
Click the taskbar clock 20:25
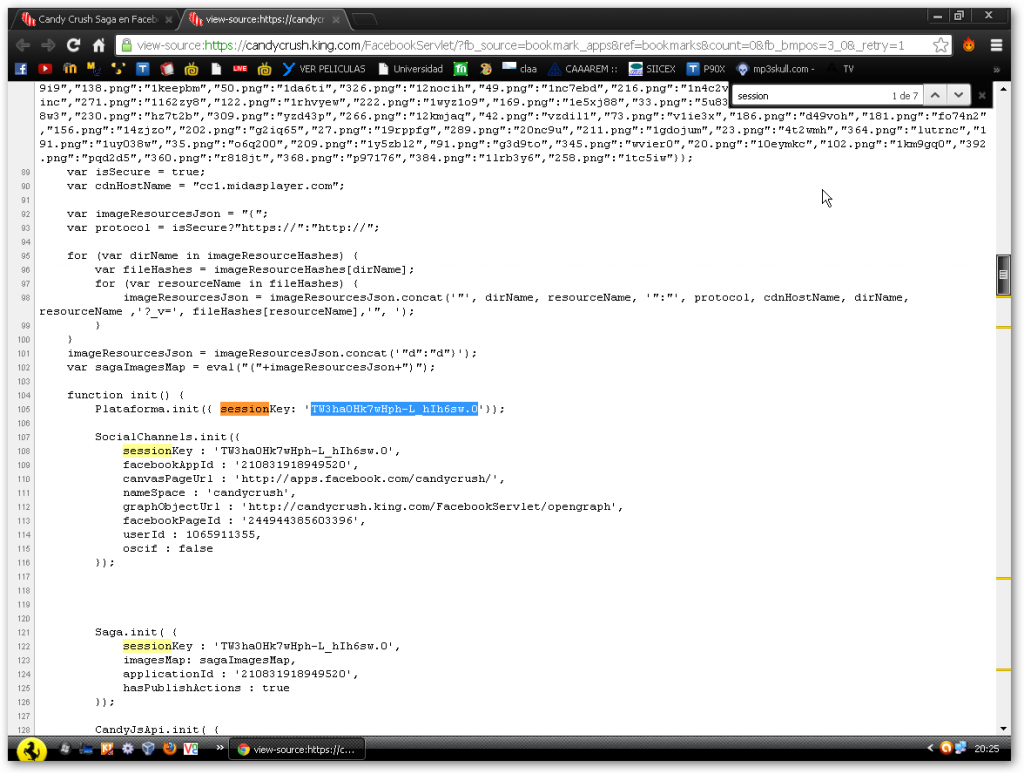986,749
